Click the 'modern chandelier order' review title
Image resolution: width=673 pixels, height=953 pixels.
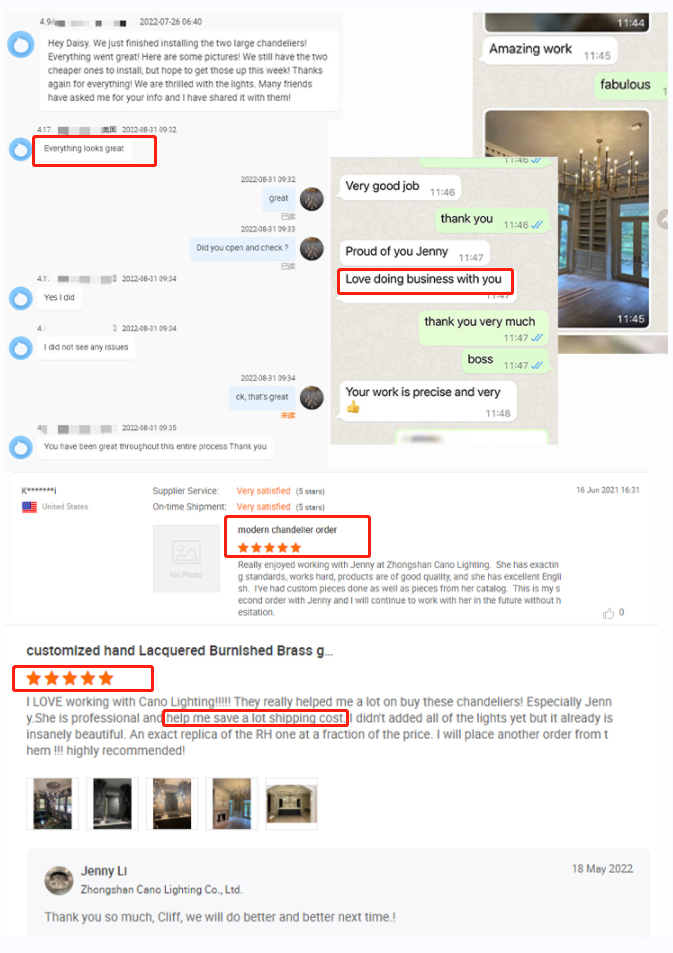[x=287, y=530]
